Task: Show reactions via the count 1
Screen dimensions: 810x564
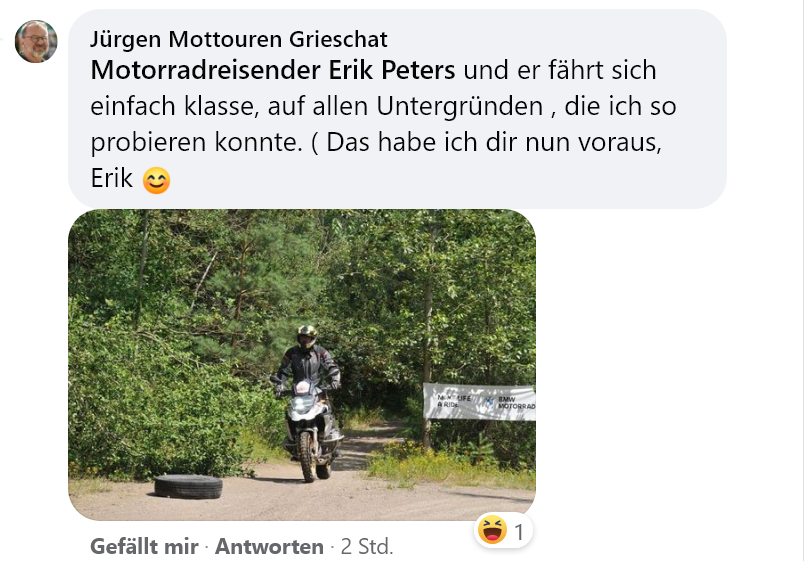Action: [x=519, y=531]
